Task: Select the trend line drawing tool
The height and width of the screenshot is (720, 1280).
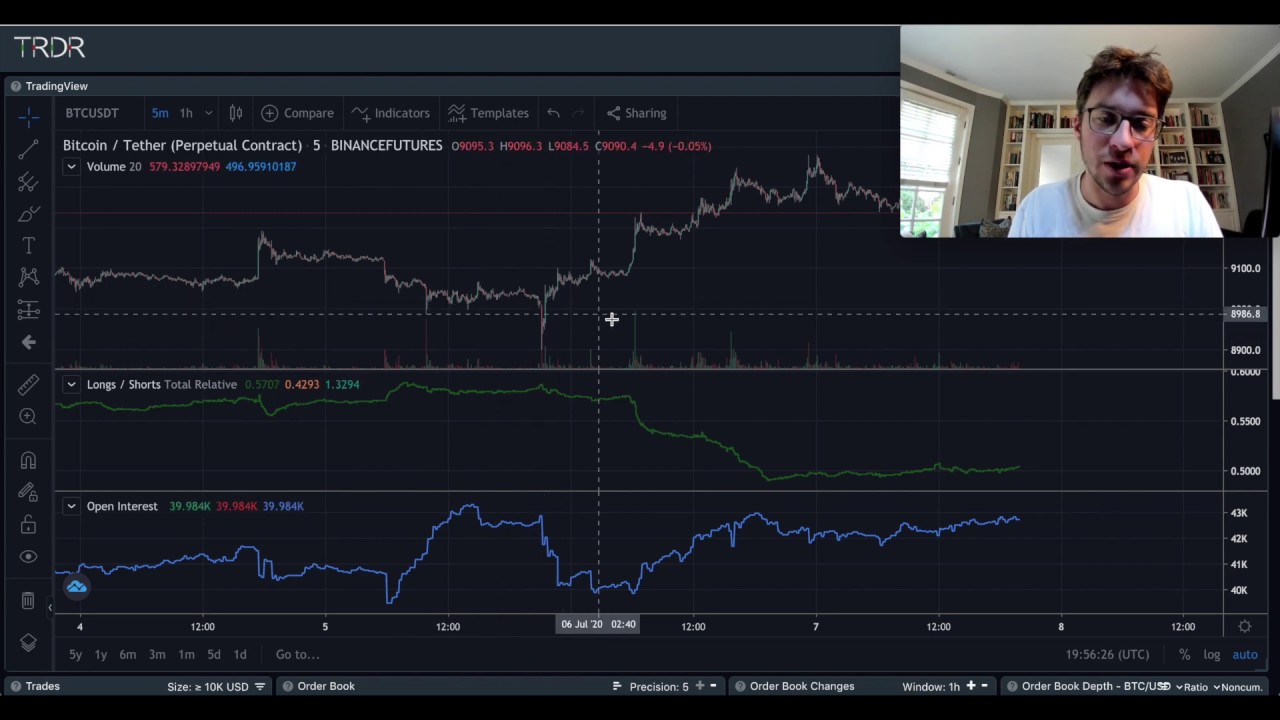Action: pos(28,150)
